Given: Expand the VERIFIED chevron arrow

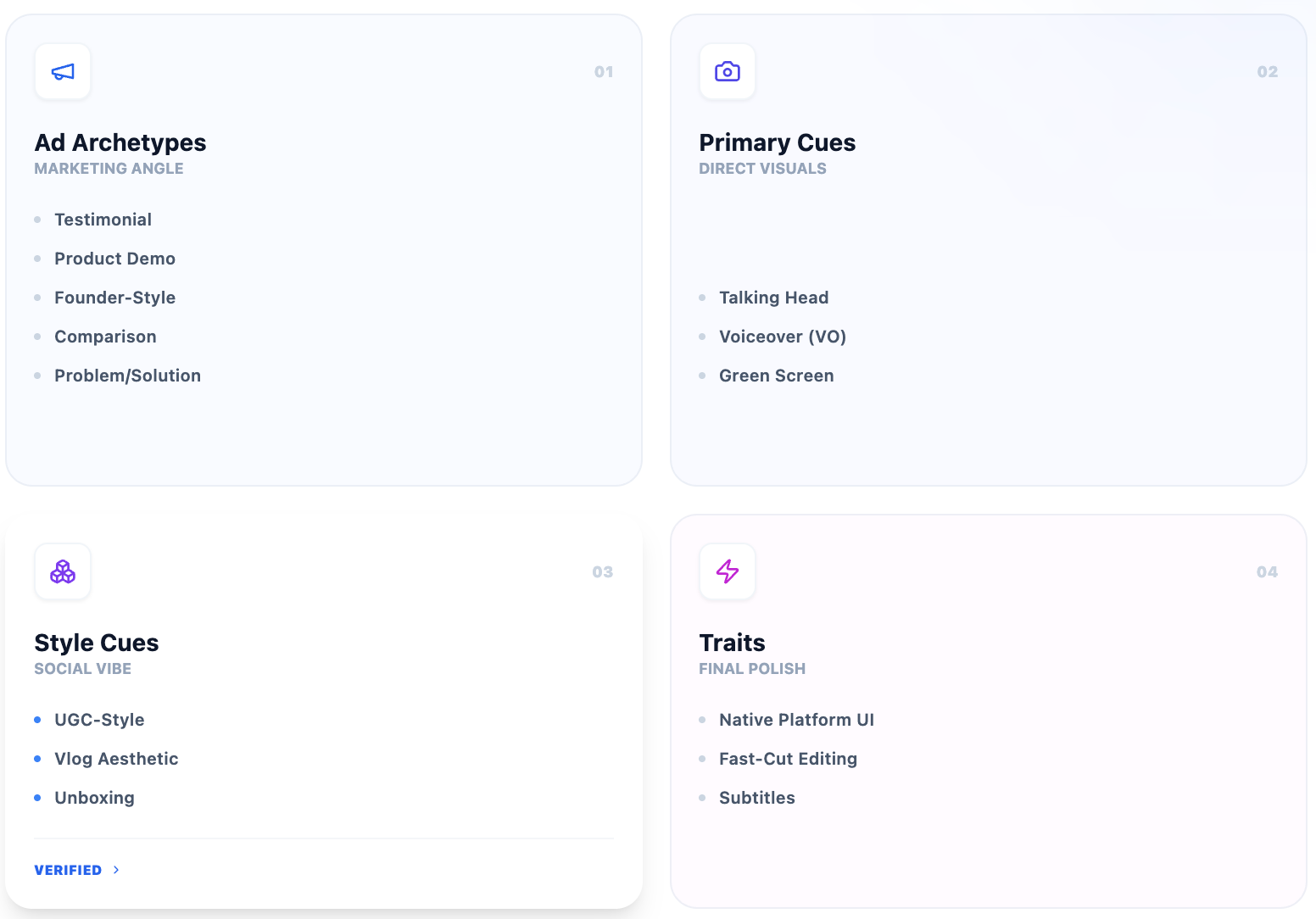Looking at the screenshot, I should [x=116, y=870].
